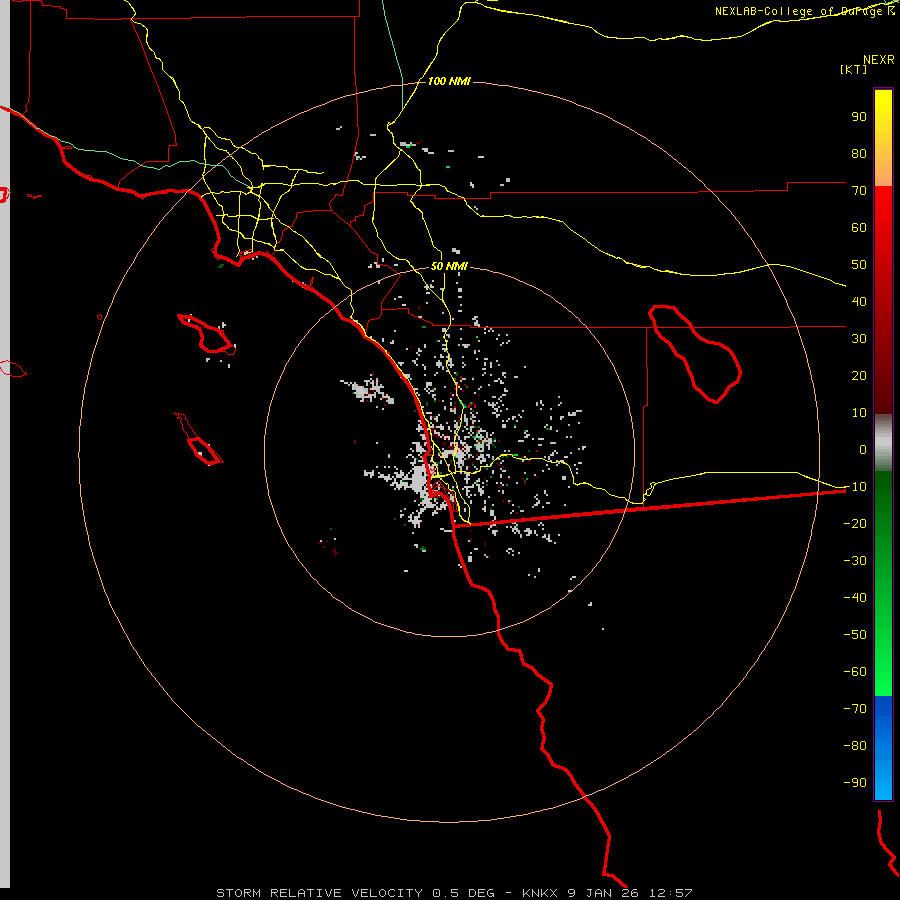Click the NEXR label above the color scale
Viewport: 900px width, 900px height.
coord(878,60)
